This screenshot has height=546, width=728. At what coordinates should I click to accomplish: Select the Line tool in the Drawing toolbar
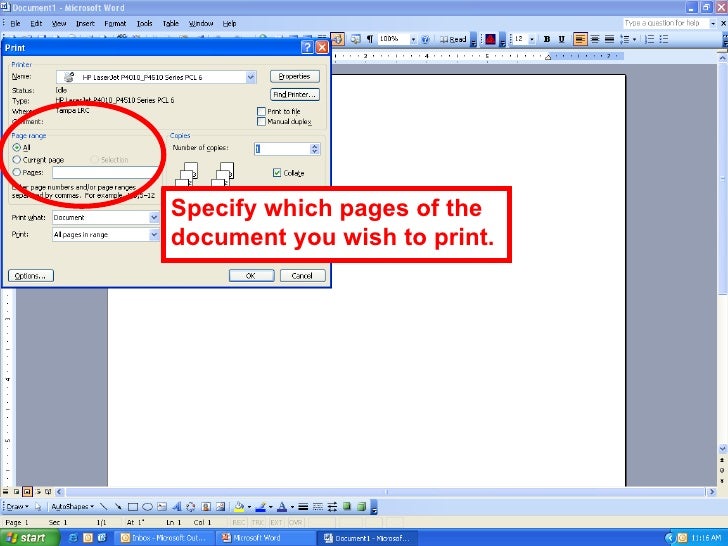click(104, 507)
